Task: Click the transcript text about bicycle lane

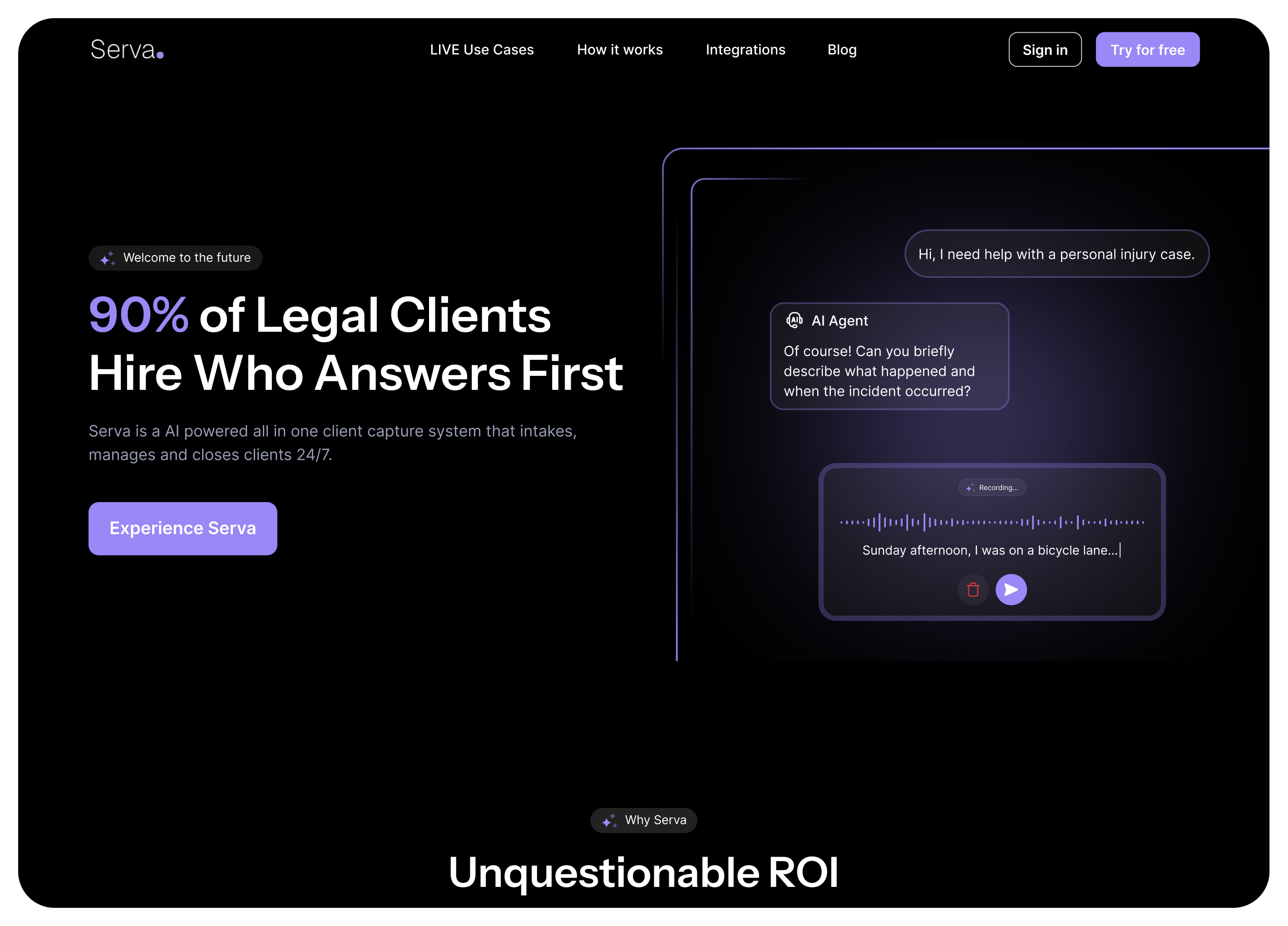Action: coord(990,550)
